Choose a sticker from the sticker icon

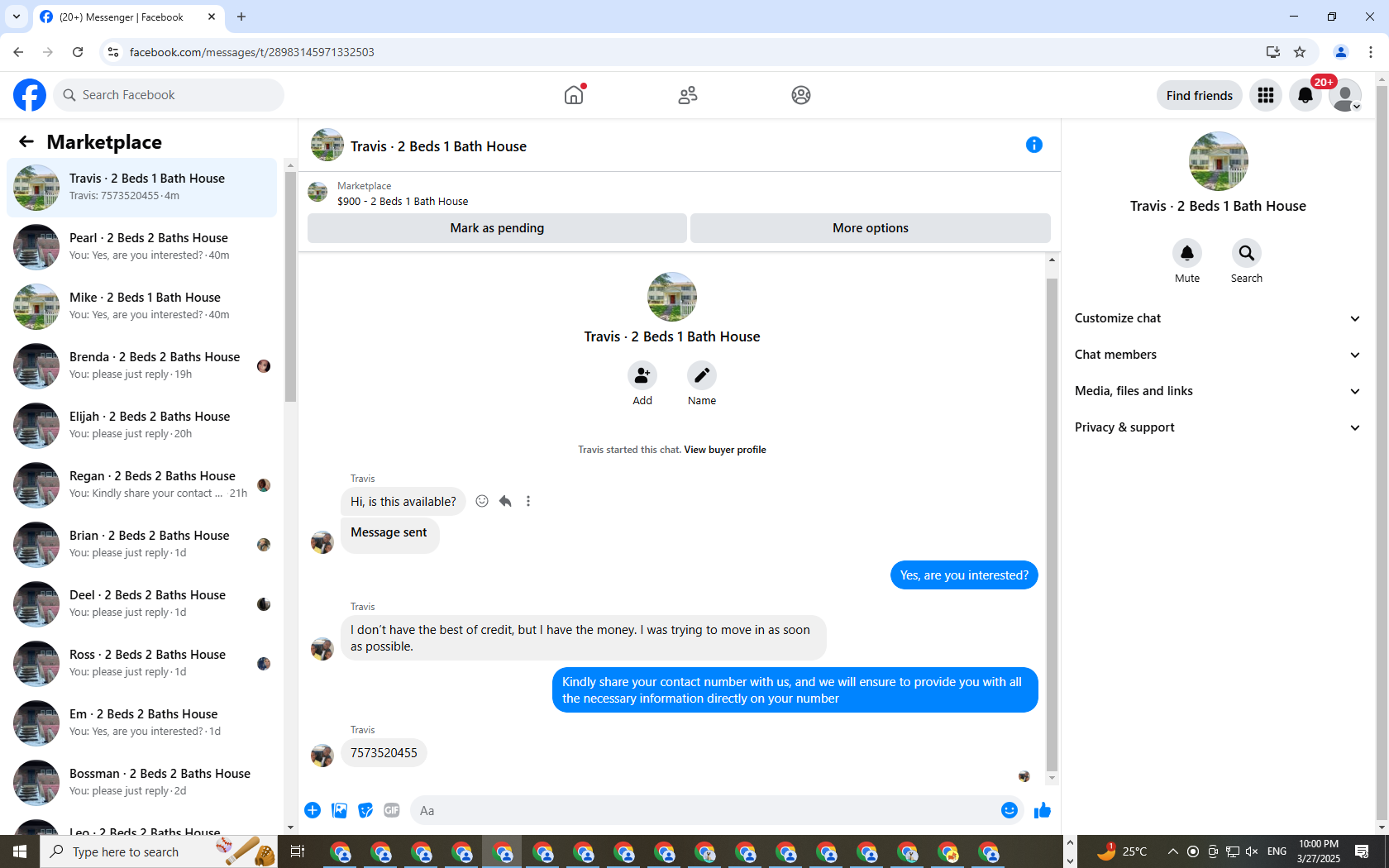click(365, 810)
